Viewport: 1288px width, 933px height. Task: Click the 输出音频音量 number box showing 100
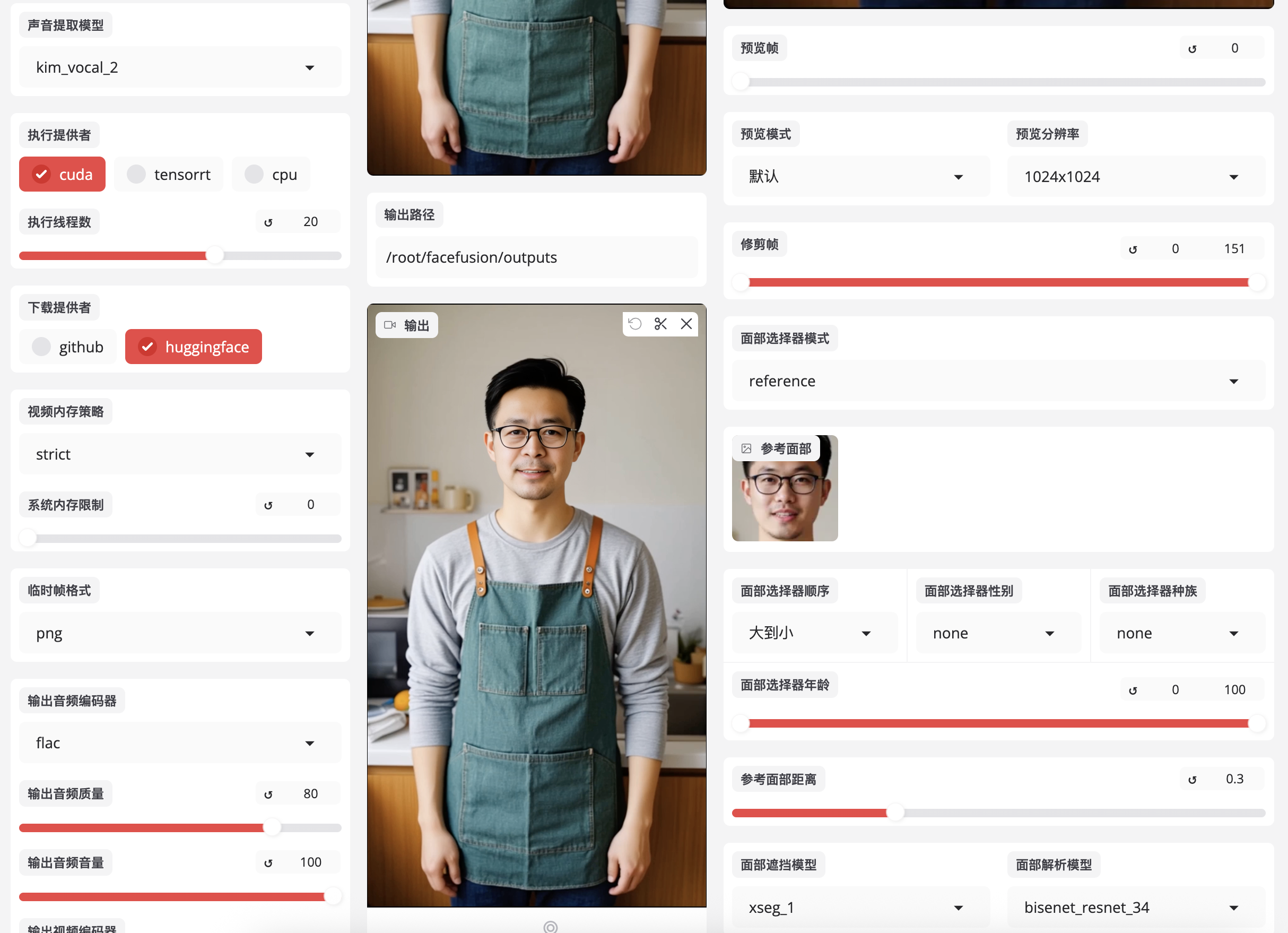click(311, 862)
